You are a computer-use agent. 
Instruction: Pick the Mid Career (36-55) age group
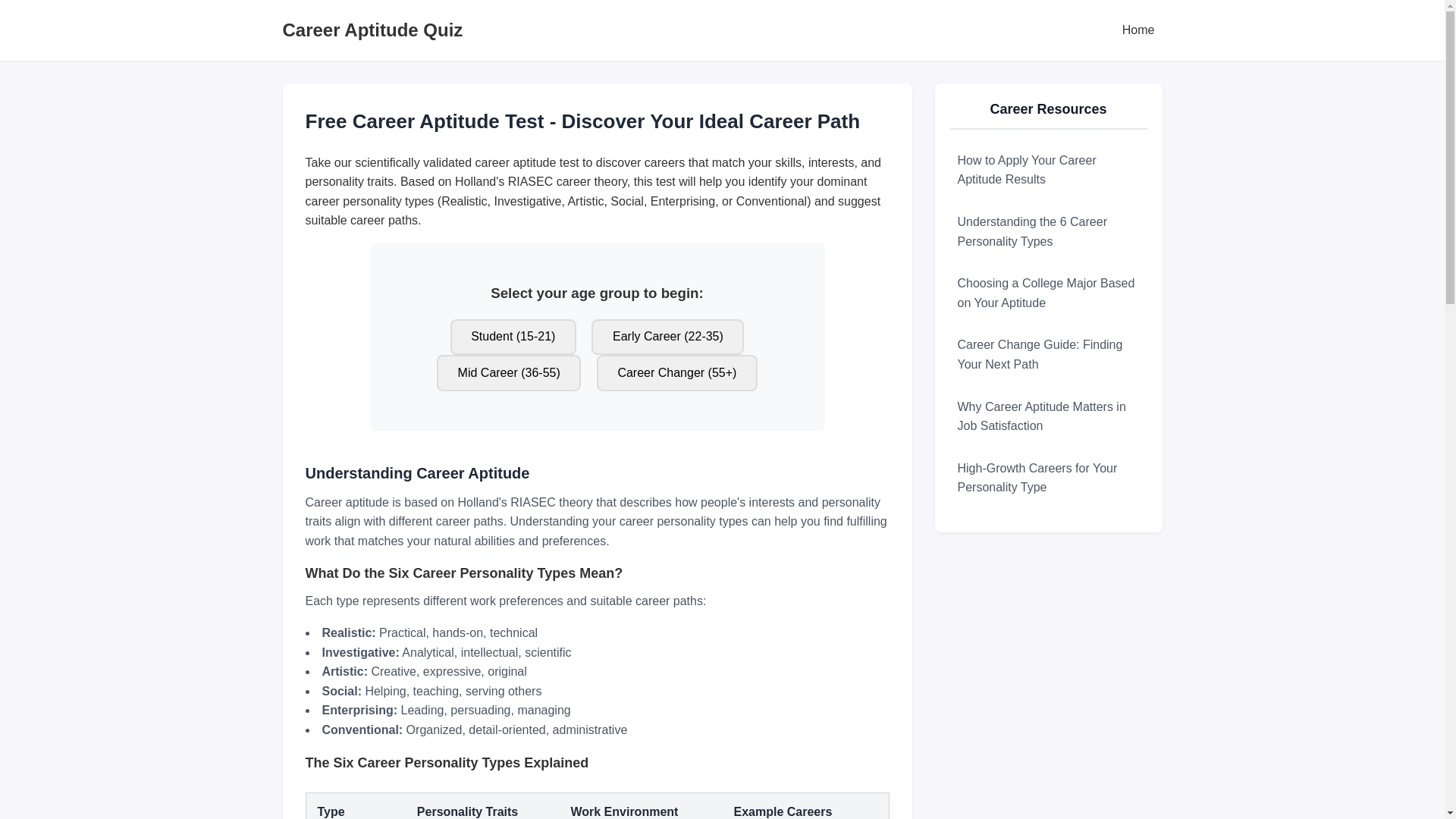tap(508, 373)
